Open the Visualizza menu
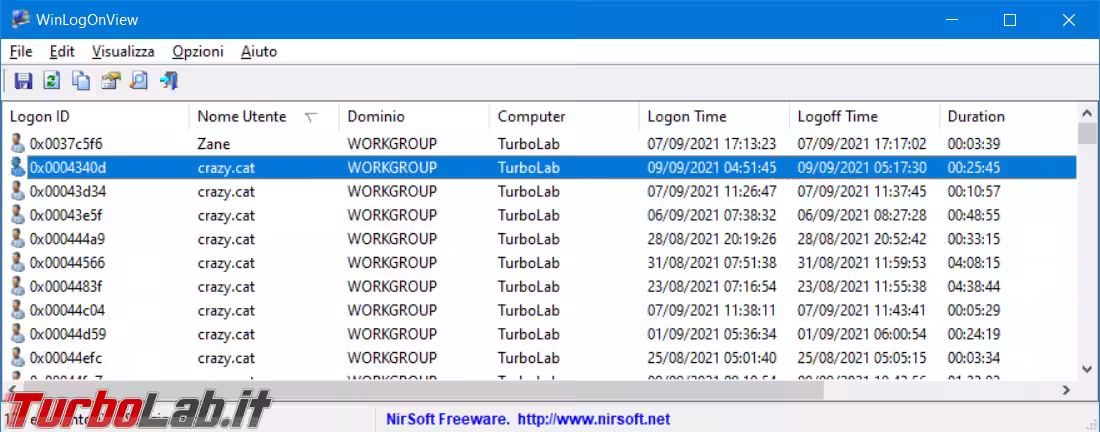The image size is (1100, 432). pyautogui.click(x=123, y=51)
